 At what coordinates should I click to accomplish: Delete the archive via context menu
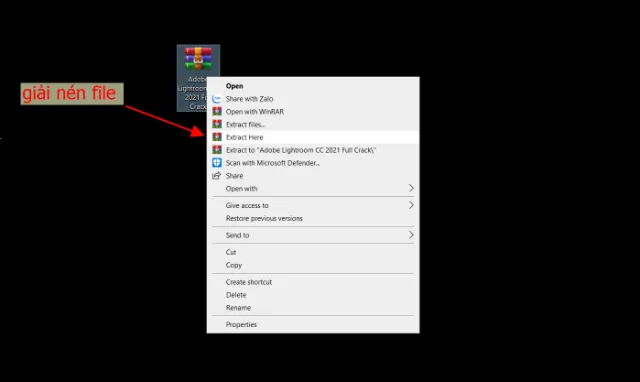coord(313,295)
